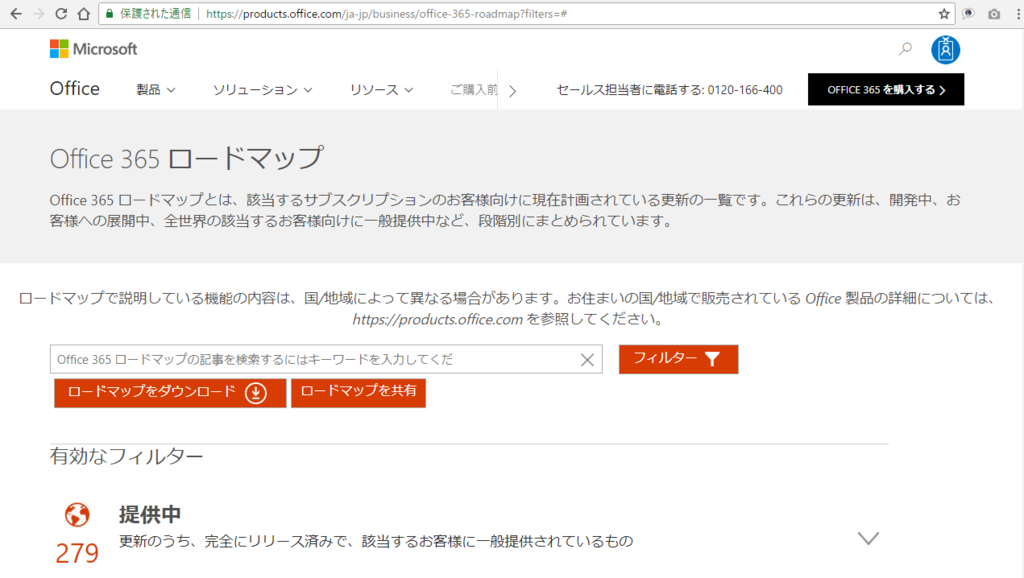Screen dimensions: 1024x578
Task: Clear the roadmap search with X icon
Action: click(x=587, y=360)
